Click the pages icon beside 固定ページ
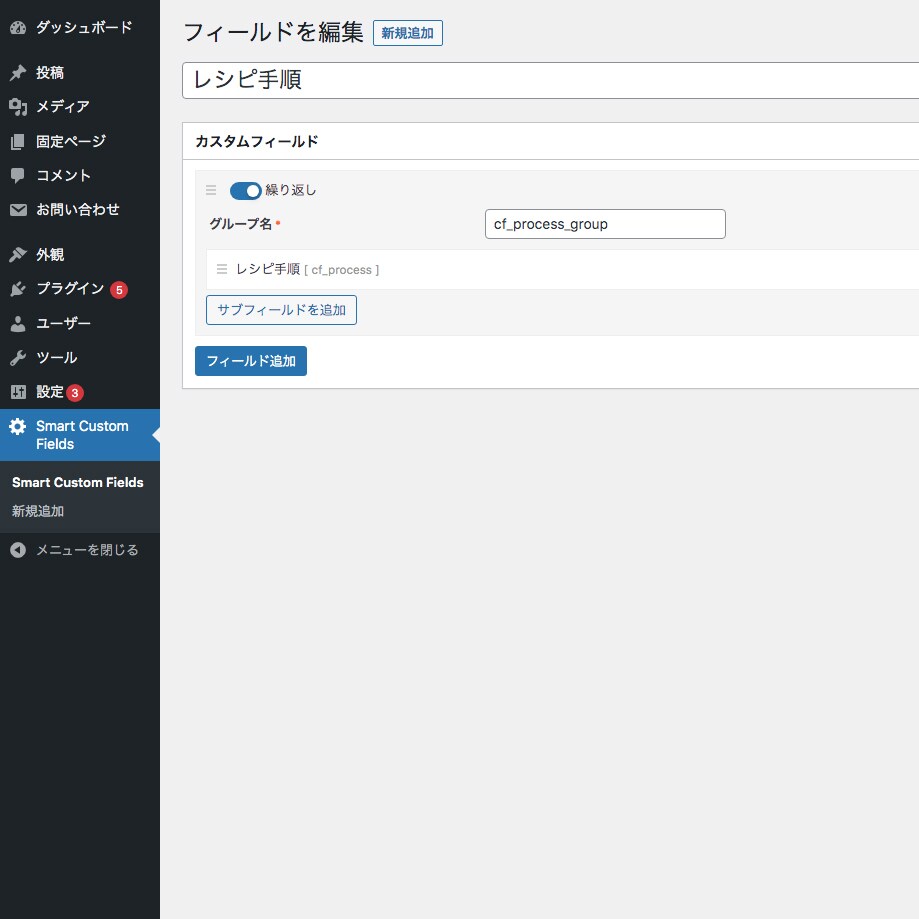This screenshot has width=919, height=919. (x=18, y=141)
